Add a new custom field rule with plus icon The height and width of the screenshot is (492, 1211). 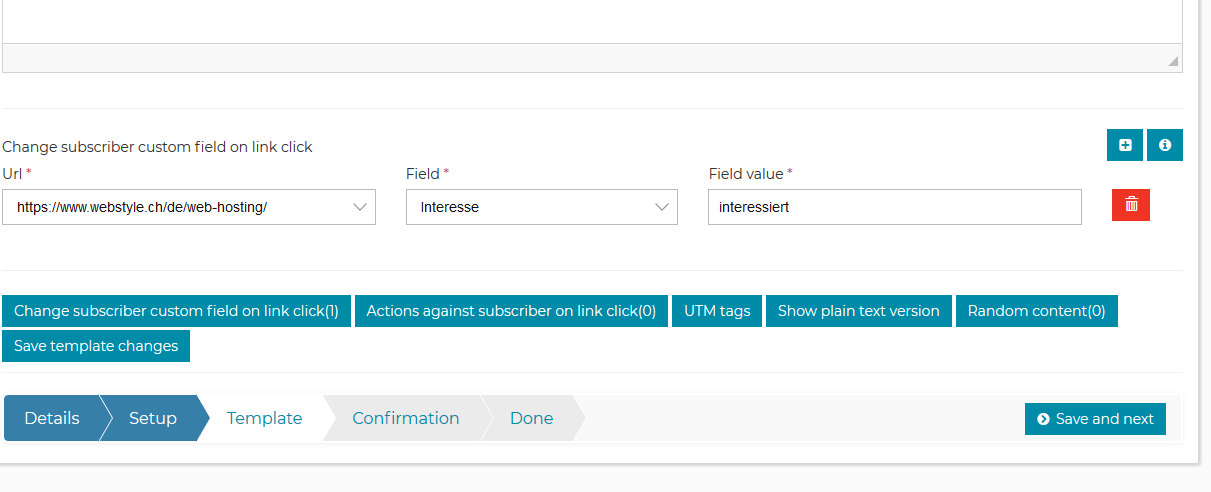[x=1125, y=145]
